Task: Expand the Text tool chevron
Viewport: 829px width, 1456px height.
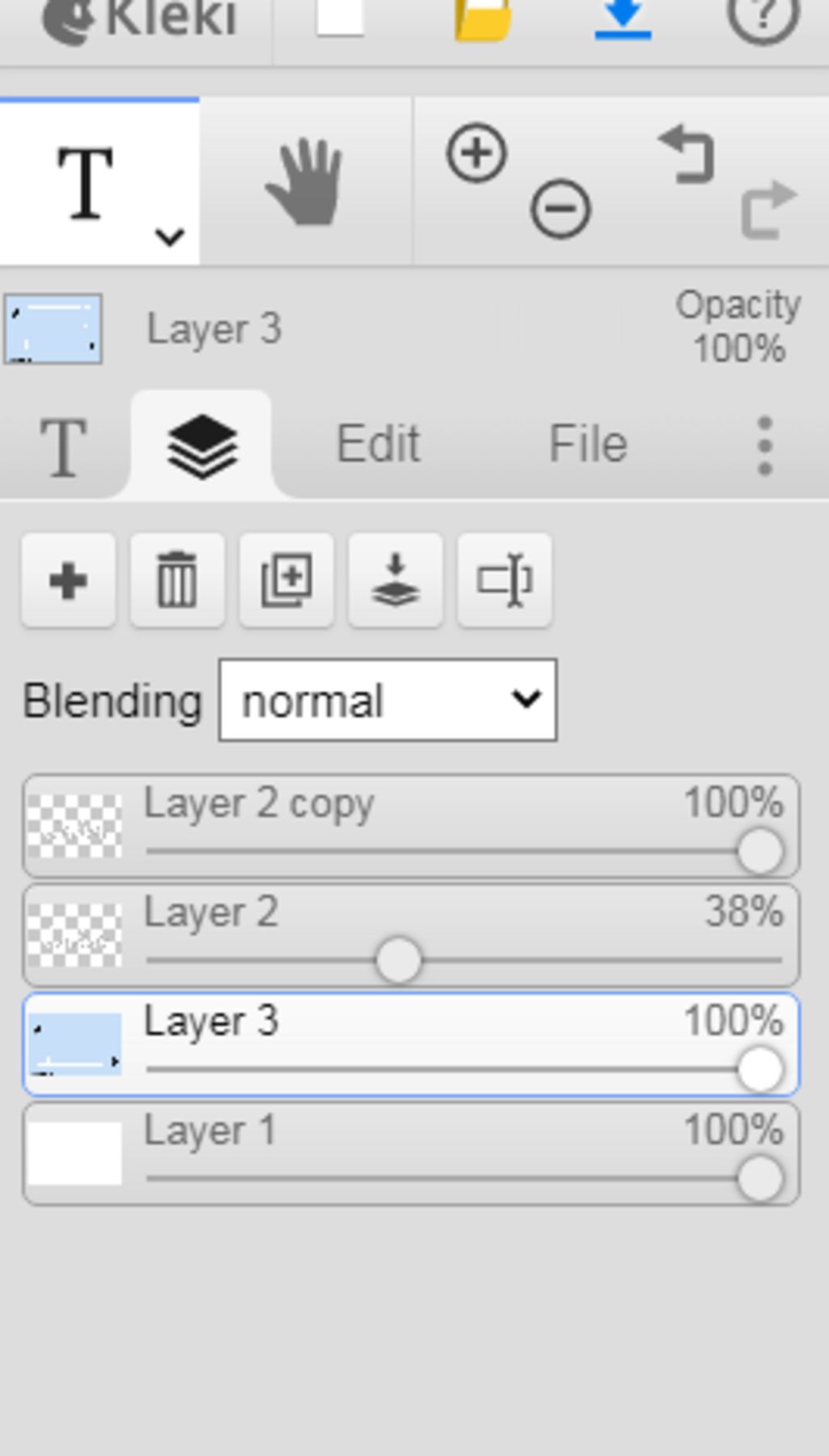Action: tap(170, 237)
